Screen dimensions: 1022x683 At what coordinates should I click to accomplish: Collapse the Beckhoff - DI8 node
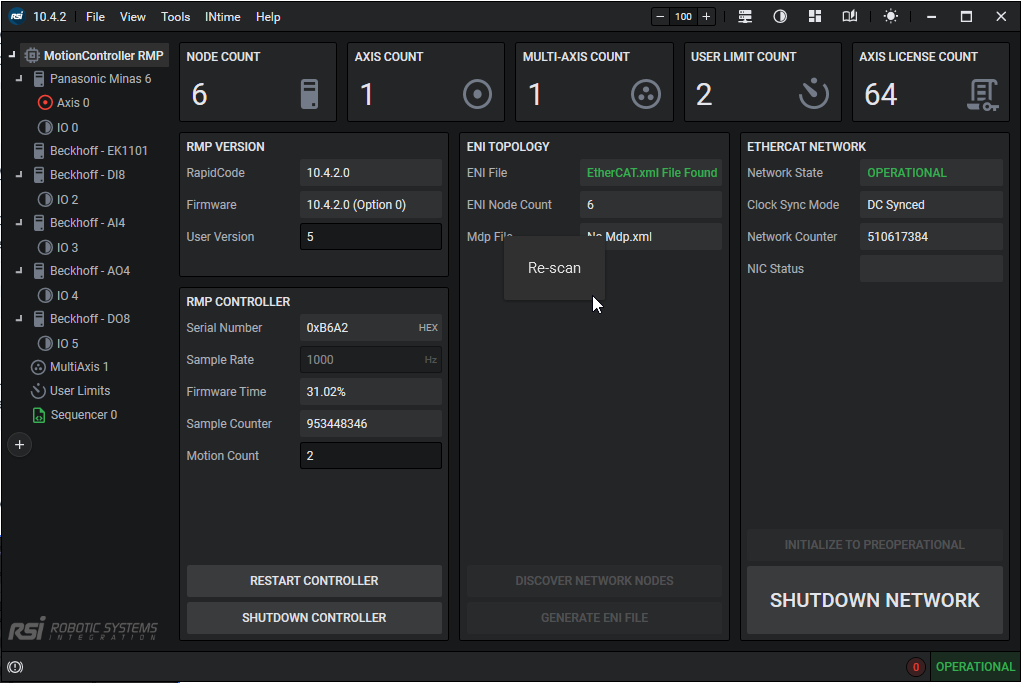pos(19,175)
